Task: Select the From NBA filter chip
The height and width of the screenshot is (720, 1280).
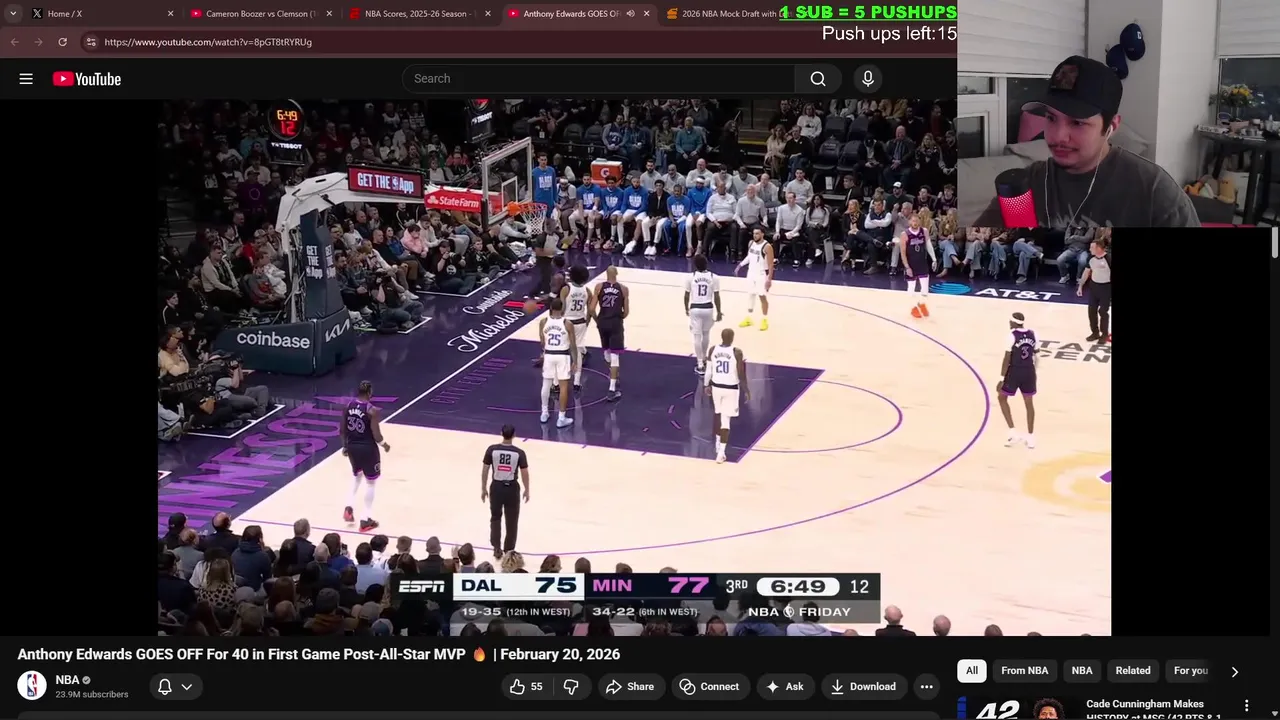Action: (x=1025, y=671)
